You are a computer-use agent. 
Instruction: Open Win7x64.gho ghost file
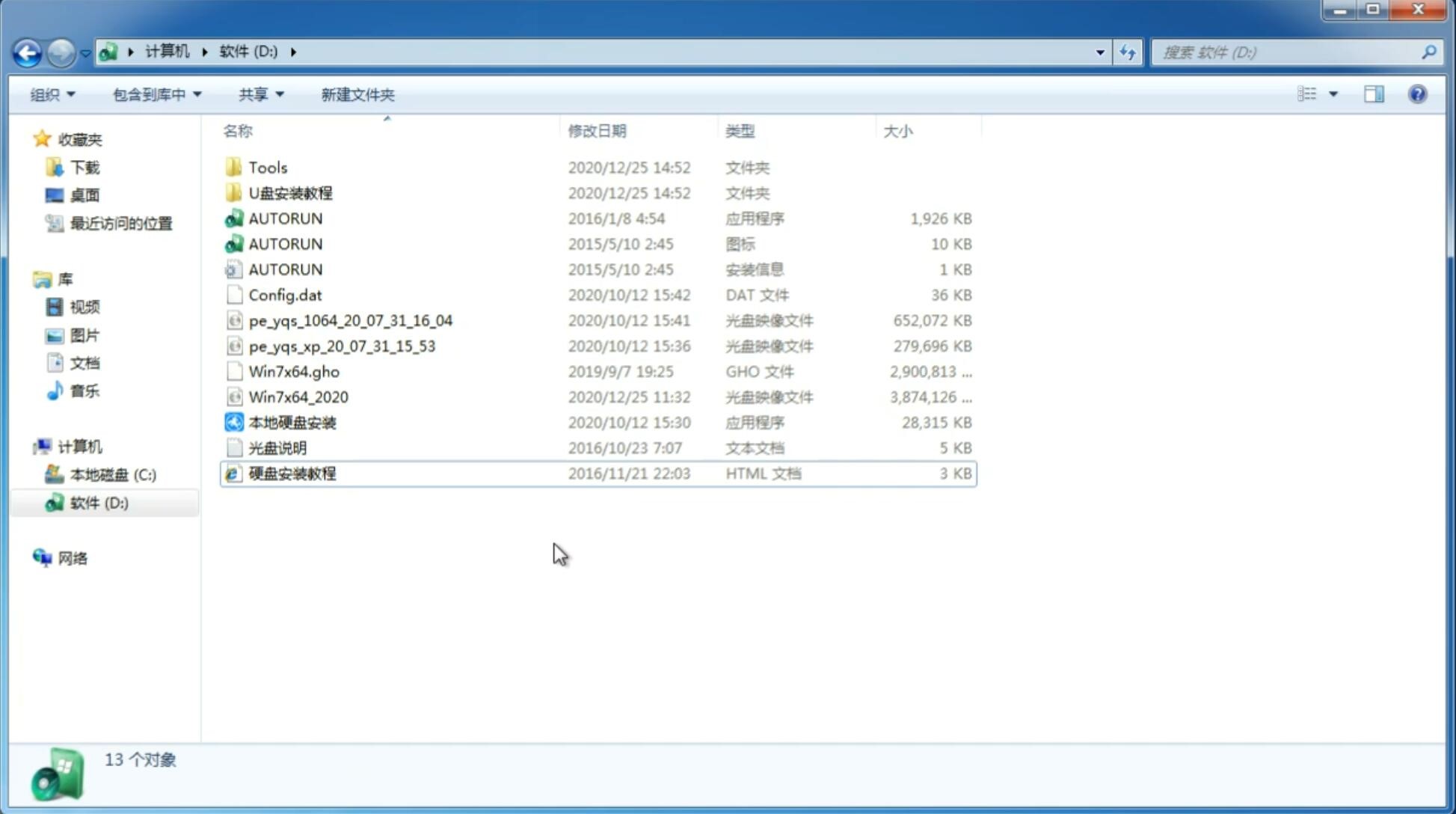[294, 371]
